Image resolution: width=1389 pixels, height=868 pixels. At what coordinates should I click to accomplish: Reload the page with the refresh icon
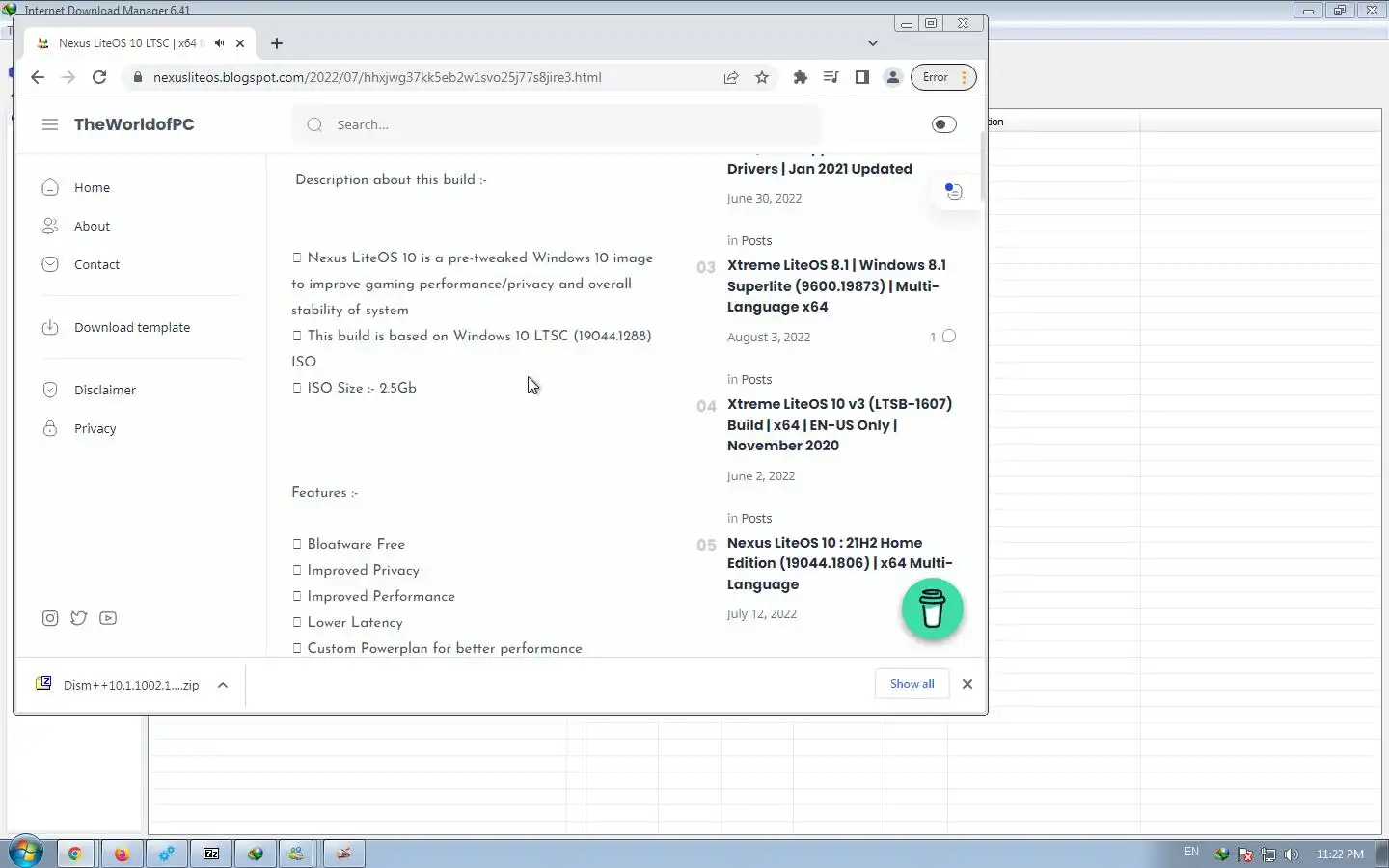(99, 77)
